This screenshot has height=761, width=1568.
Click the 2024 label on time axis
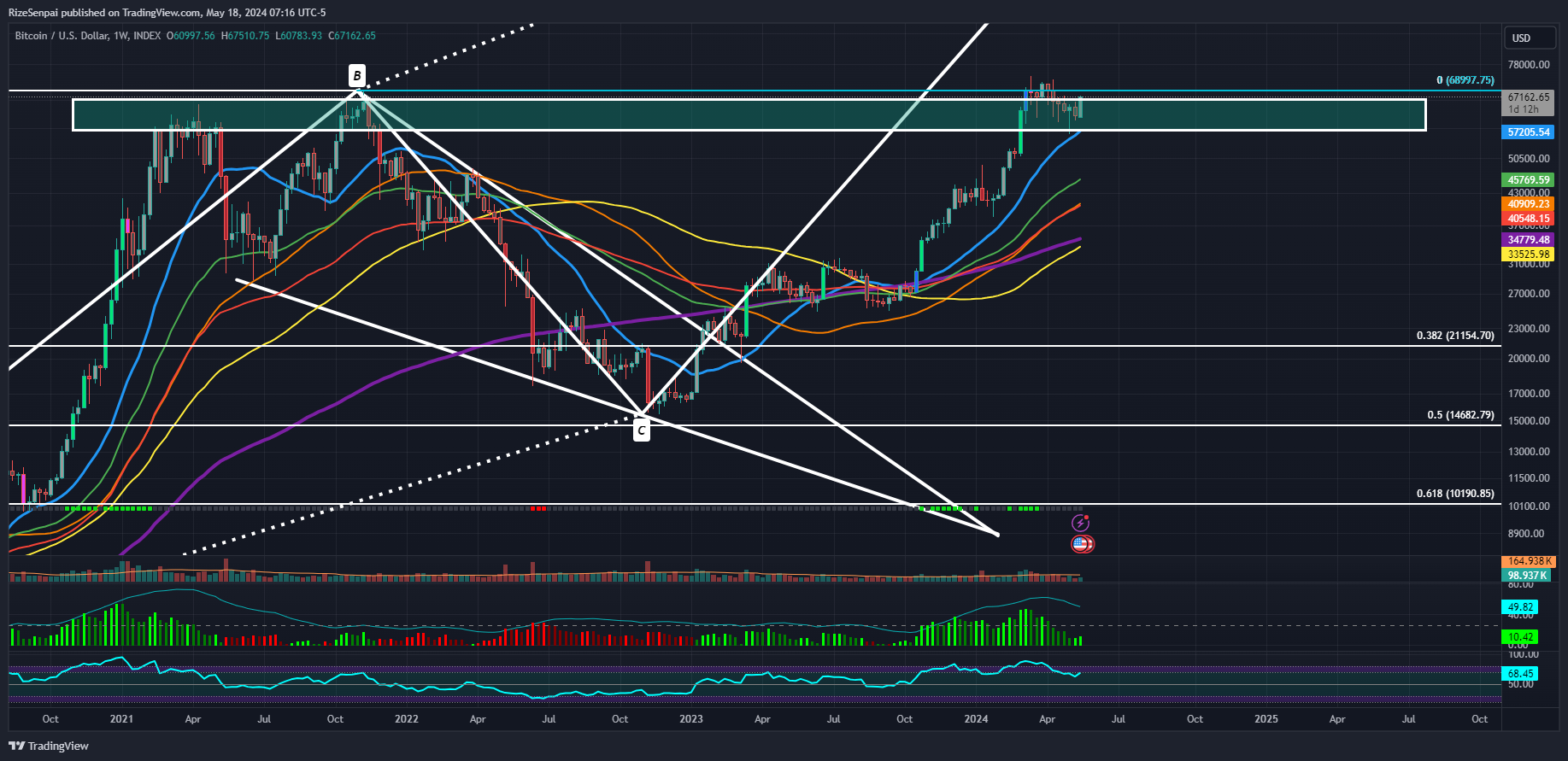(976, 719)
